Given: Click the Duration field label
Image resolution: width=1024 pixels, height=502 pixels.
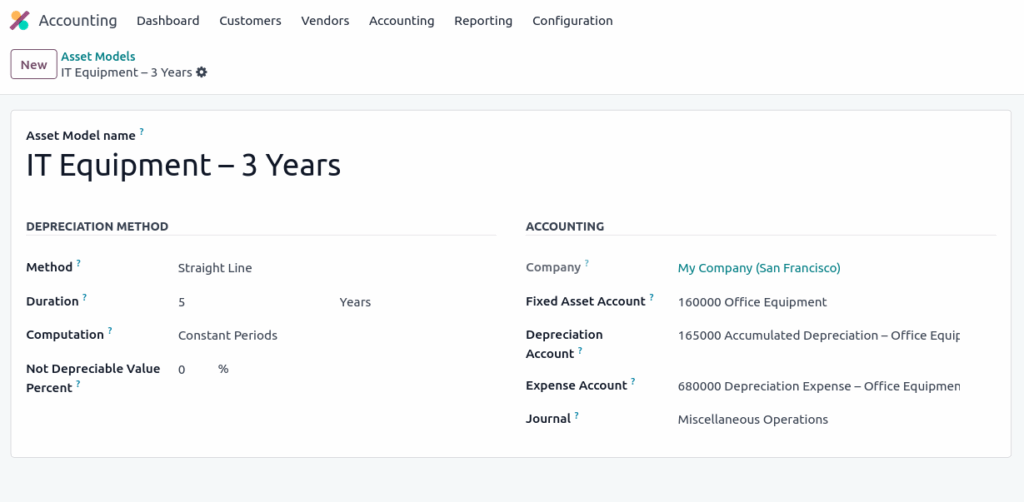Looking at the screenshot, I should click(x=52, y=302).
